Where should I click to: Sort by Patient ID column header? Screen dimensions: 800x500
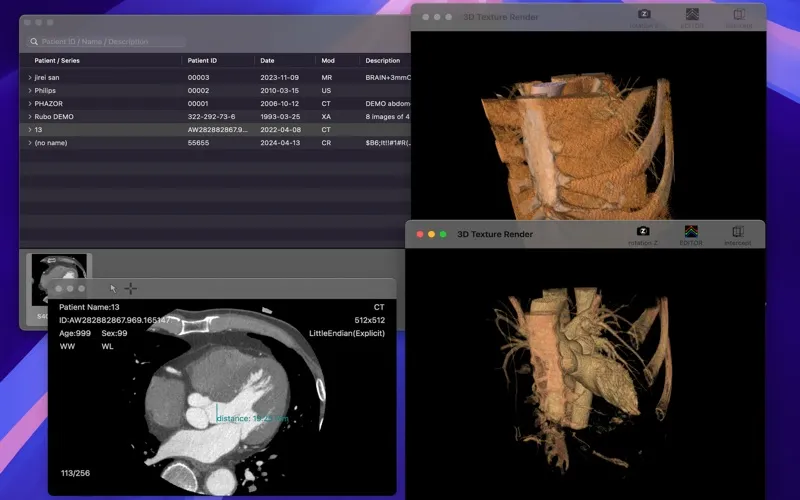(x=202, y=60)
